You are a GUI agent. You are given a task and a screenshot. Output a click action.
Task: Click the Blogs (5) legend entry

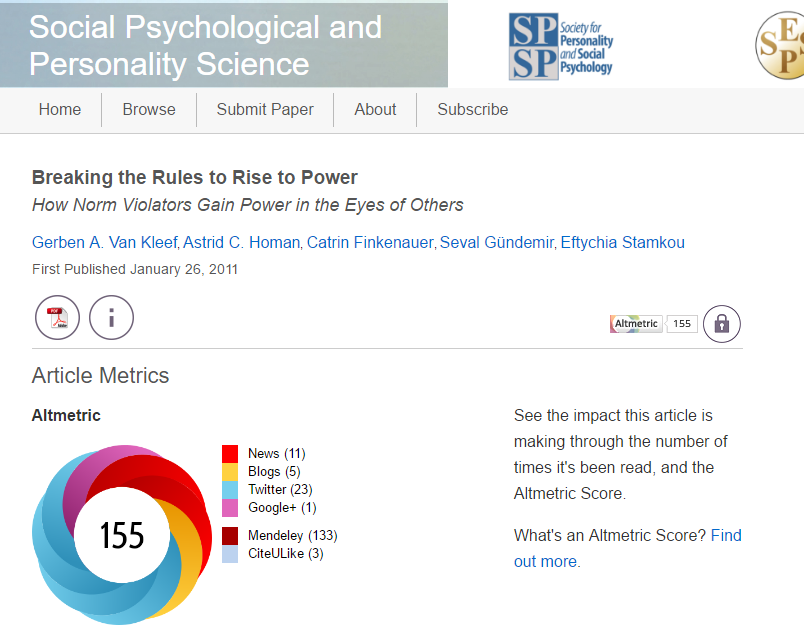coord(274,472)
